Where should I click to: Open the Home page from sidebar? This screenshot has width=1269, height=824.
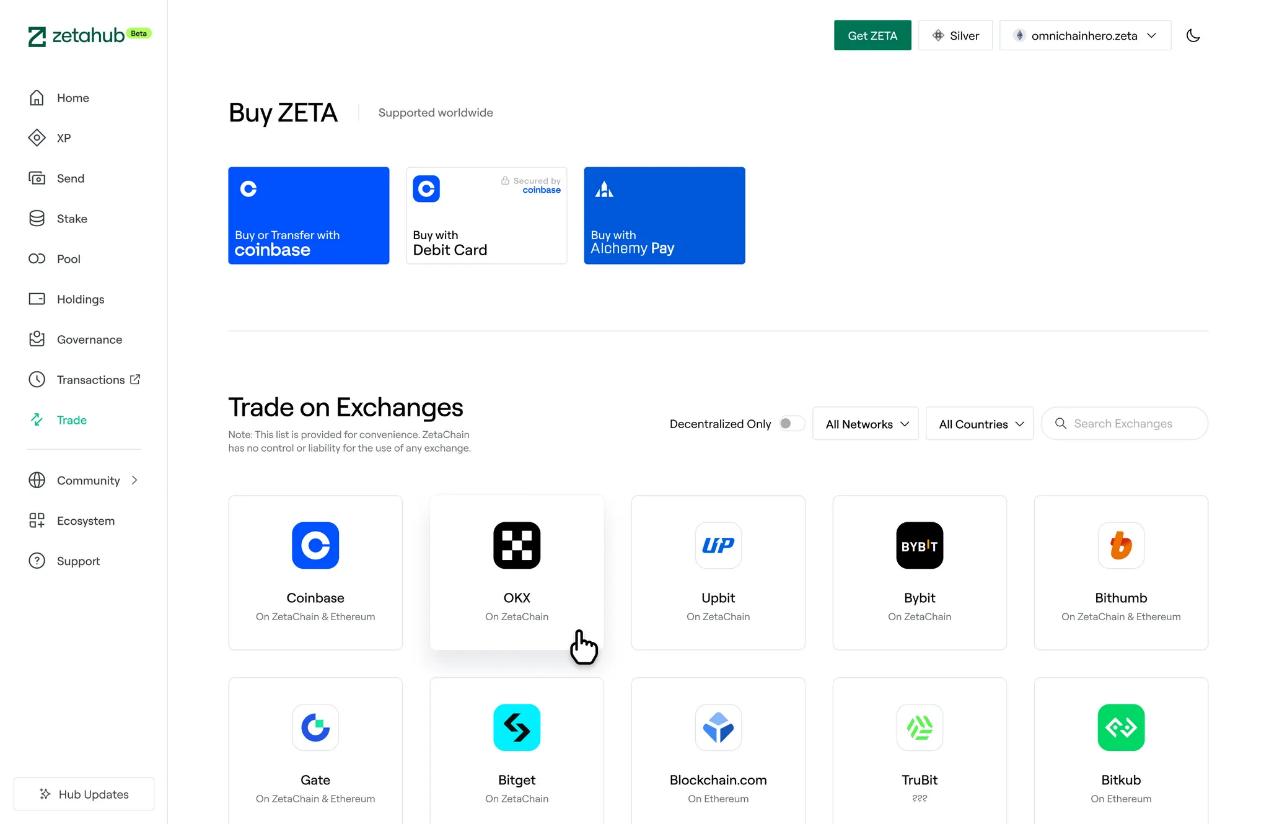(x=72, y=97)
